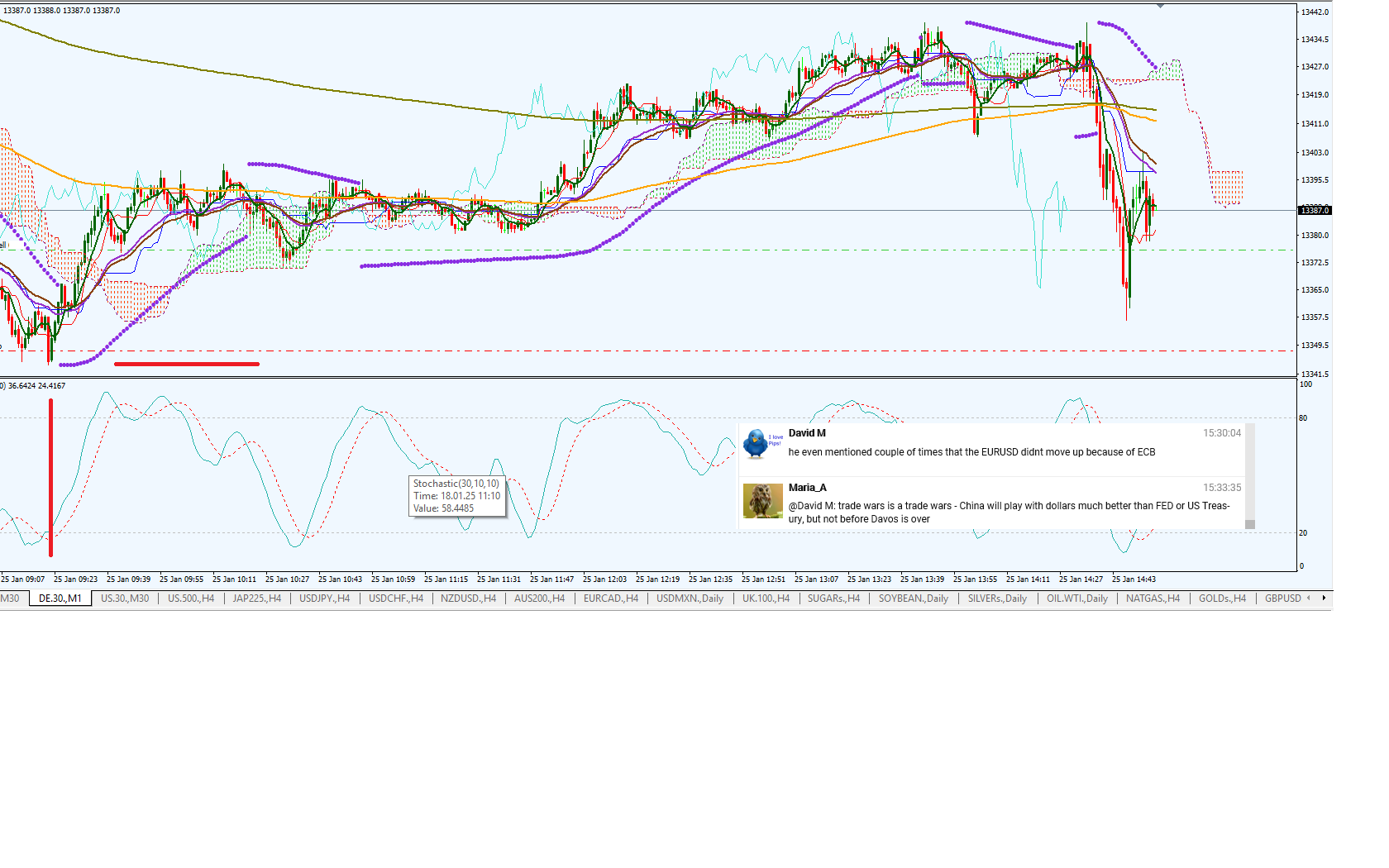
Task: Click David M's message about EURUSD
Action: (971, 452)
